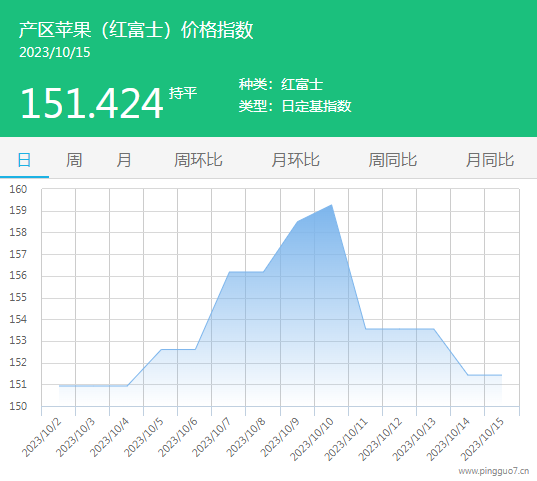The height and width of the screenshot is (481, 537).
Task: Click the 种类：红富士 label
Action: coord(281,84)
